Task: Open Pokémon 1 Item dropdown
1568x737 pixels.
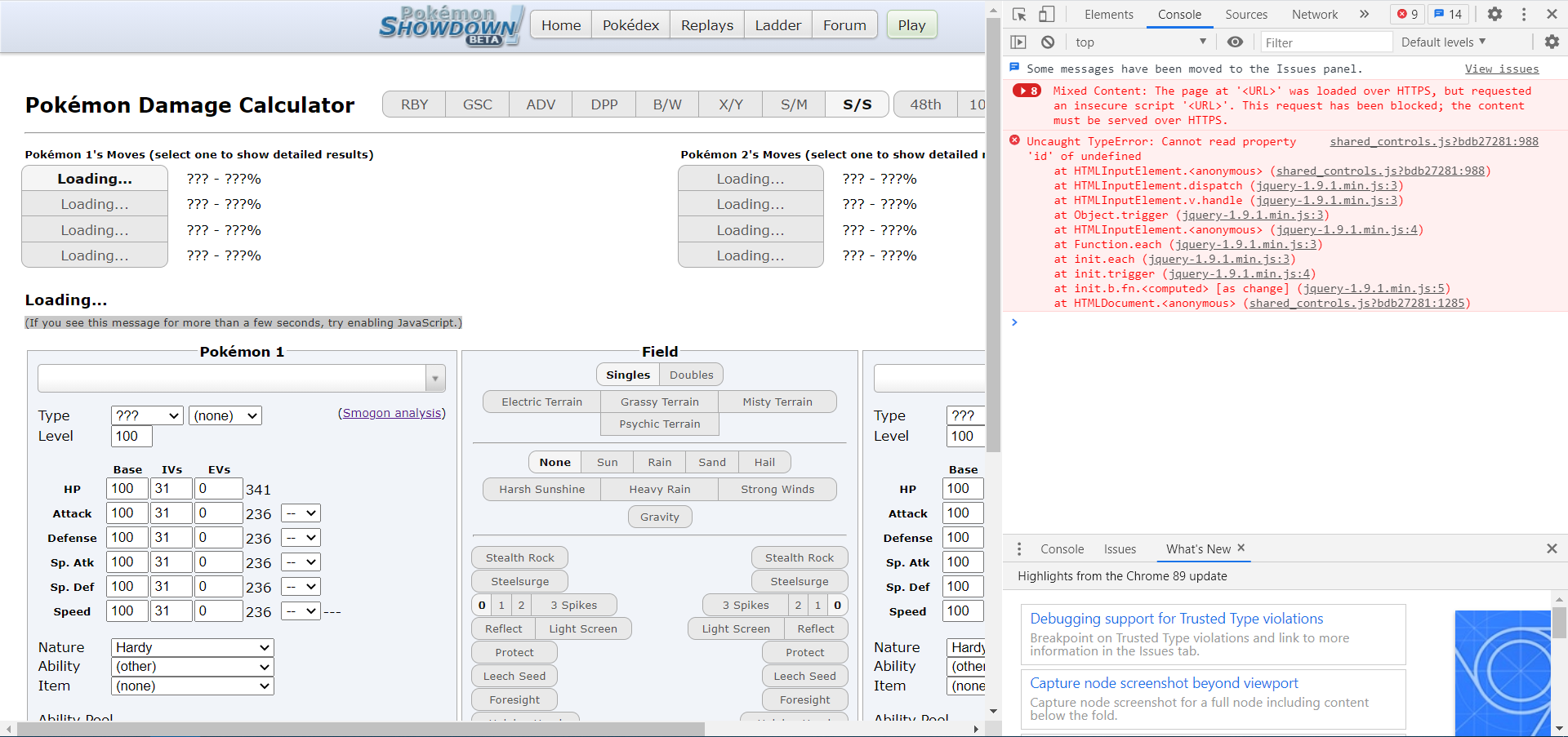Action: 193,686
